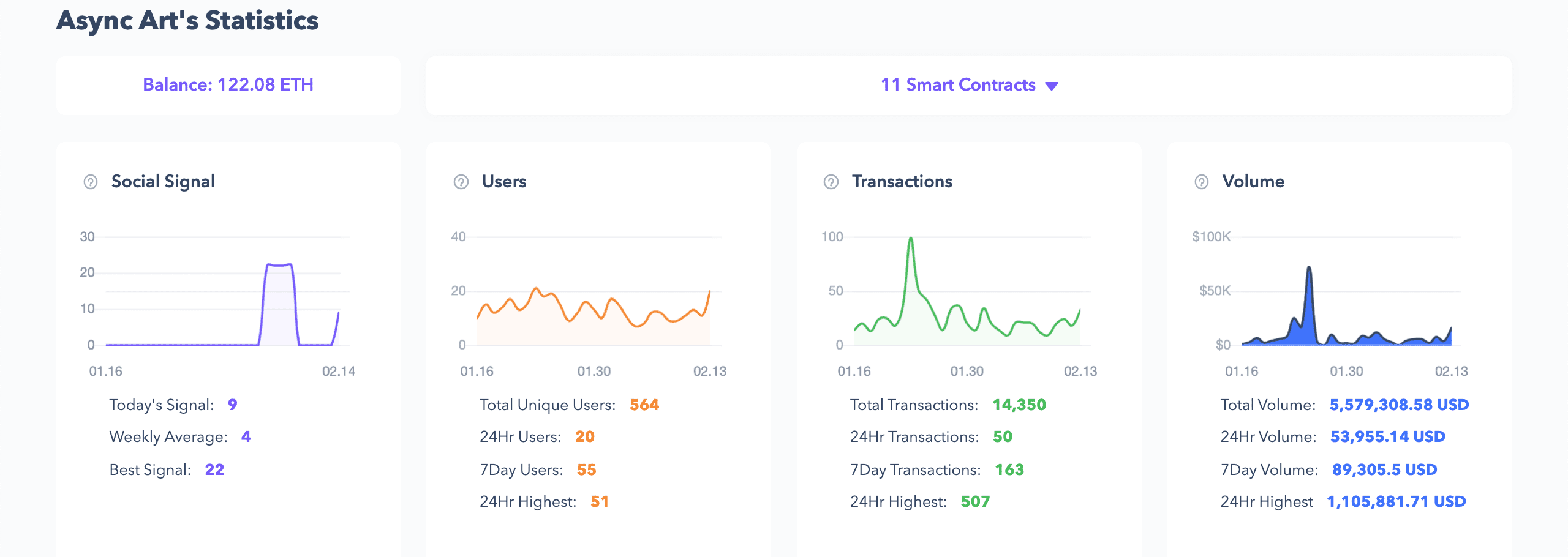Click 24Hr Highest 1,105,881.71 USD
Screen dimensions: 1568x557
pos(1396,501)
